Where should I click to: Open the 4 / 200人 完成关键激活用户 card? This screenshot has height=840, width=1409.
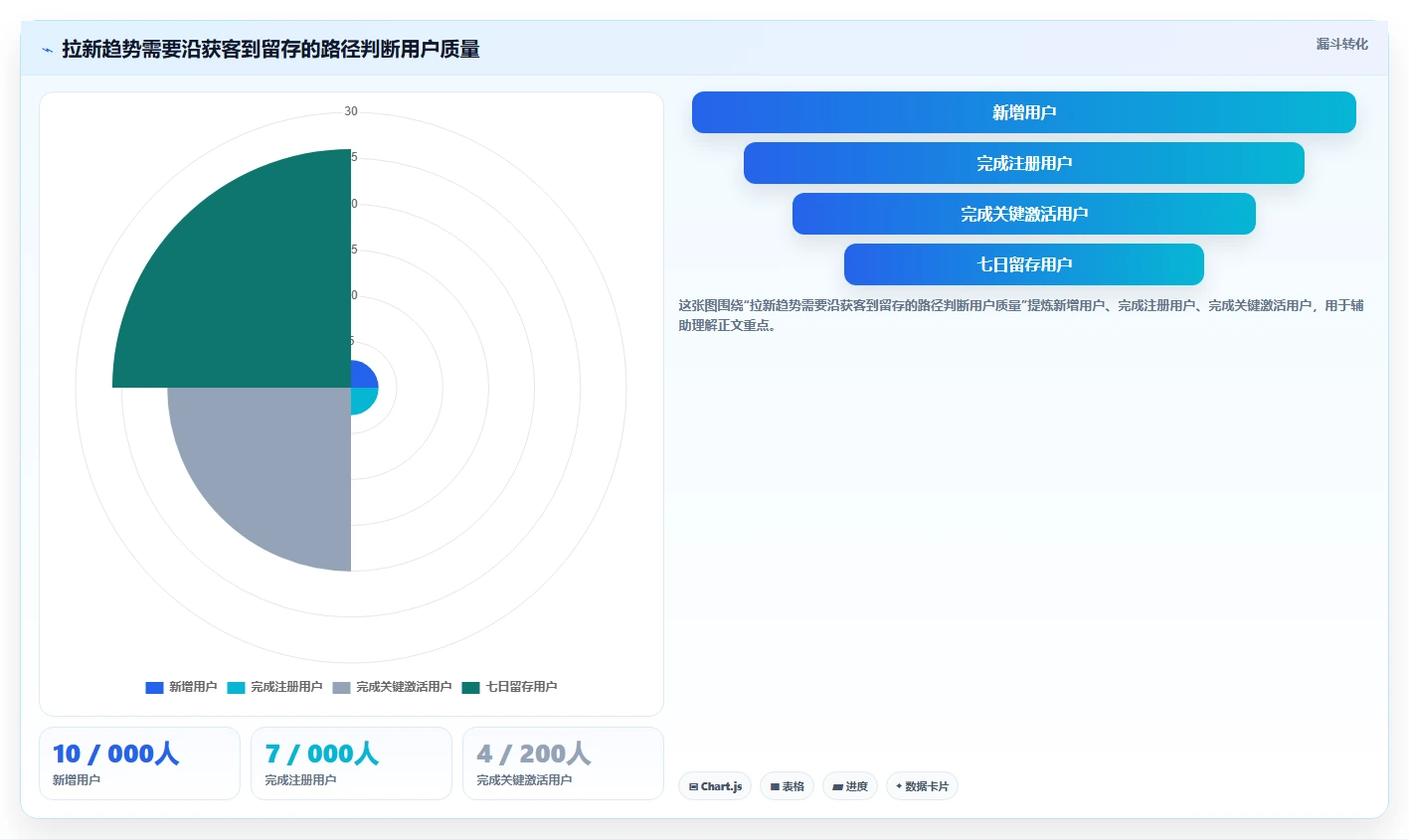[x=563, y=763]
